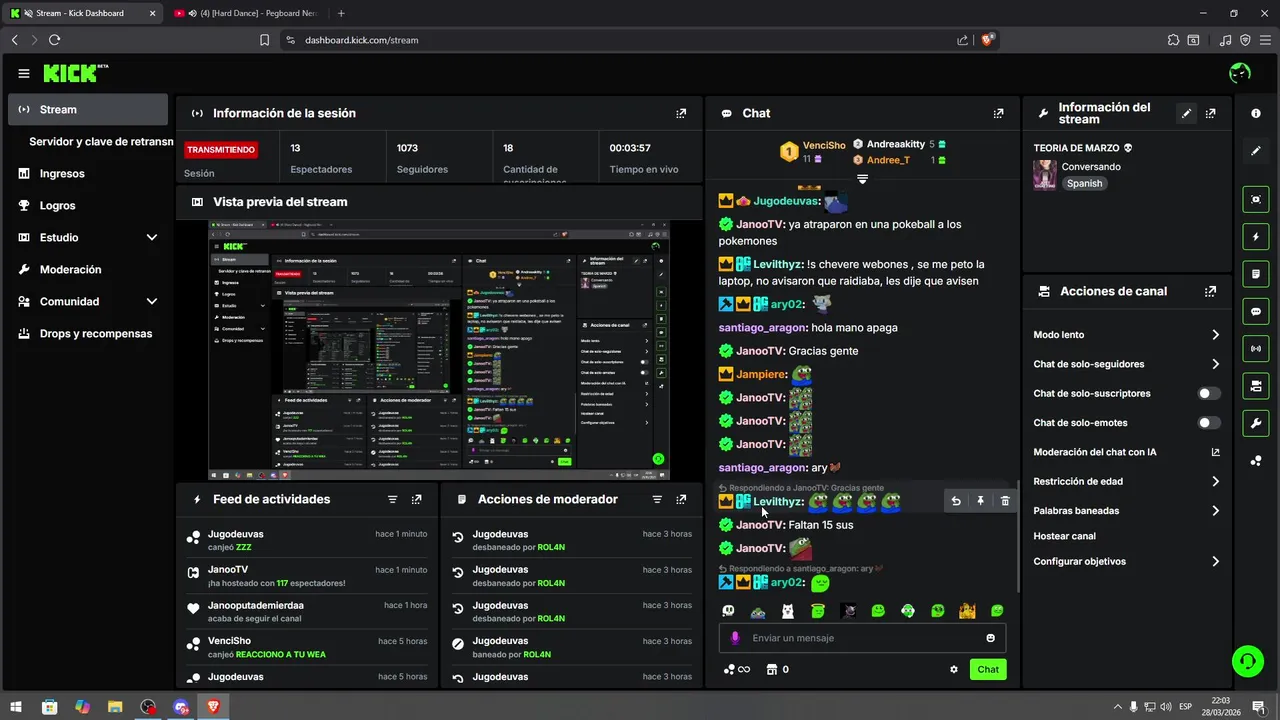The image size is (1280, 720).
Task: Open Brave browser icon in taskbar
Action: 213,707
